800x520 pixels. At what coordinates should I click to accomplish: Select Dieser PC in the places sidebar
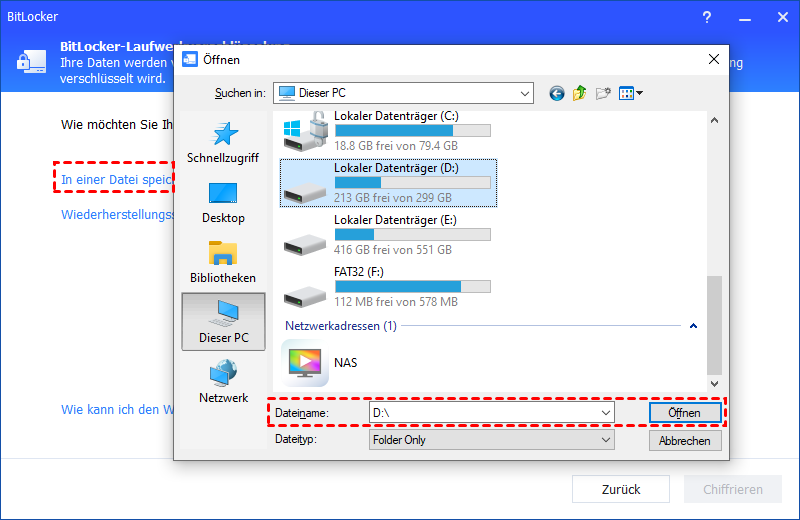[x=223, y=321]
